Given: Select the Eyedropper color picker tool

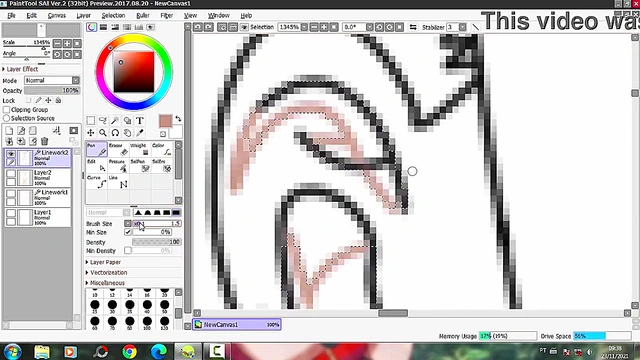Looking at the screenshot, I should 140,133.
